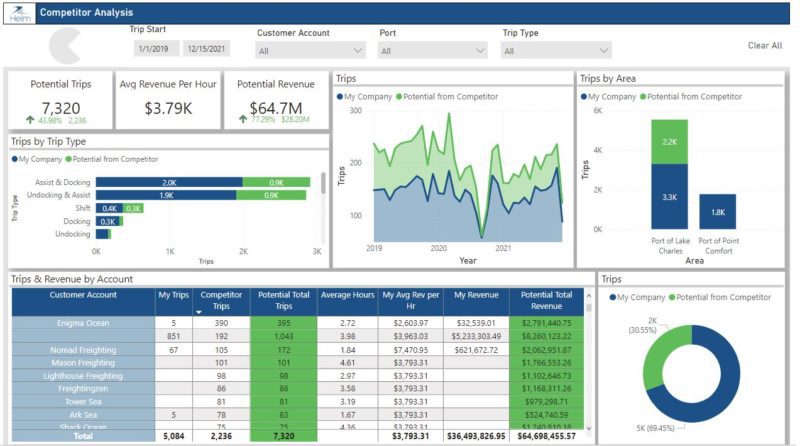Click the pie-shaped icon beside Trip Start
The width and height of the screenshot is (800, 446).
tap(66, 46)
